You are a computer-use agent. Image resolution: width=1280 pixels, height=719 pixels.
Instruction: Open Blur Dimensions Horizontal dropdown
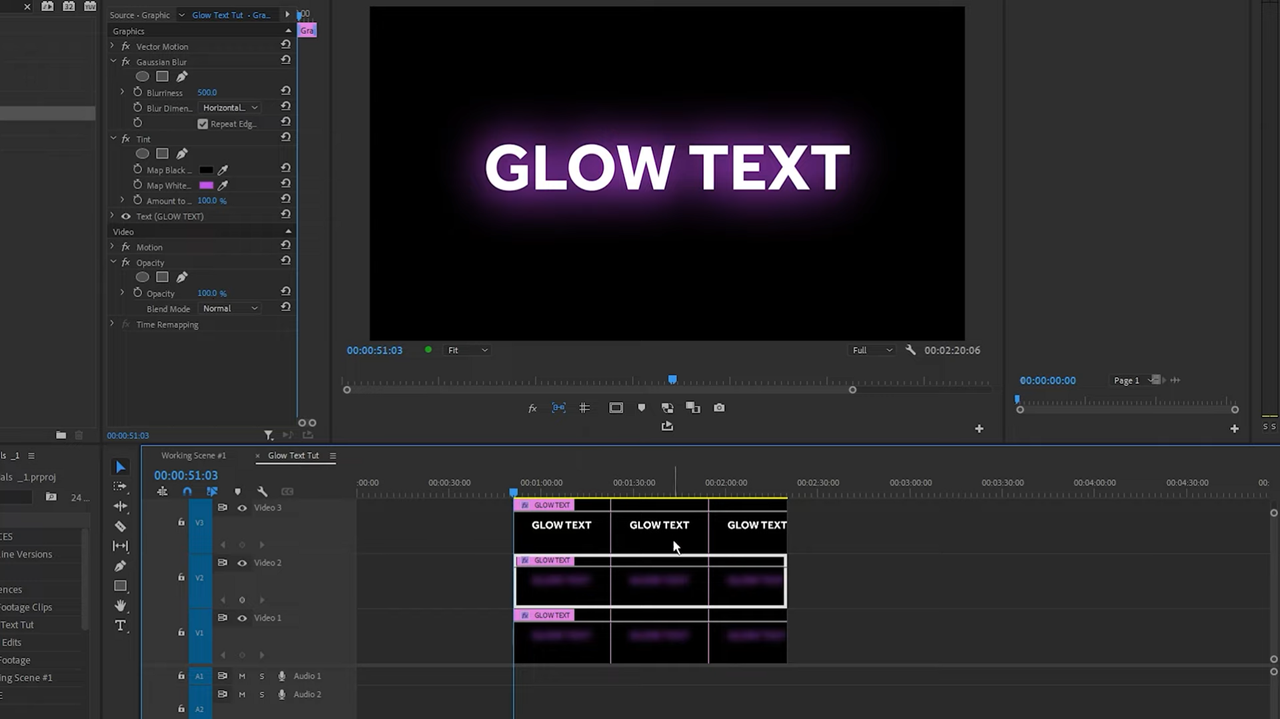tap(229, 108)
